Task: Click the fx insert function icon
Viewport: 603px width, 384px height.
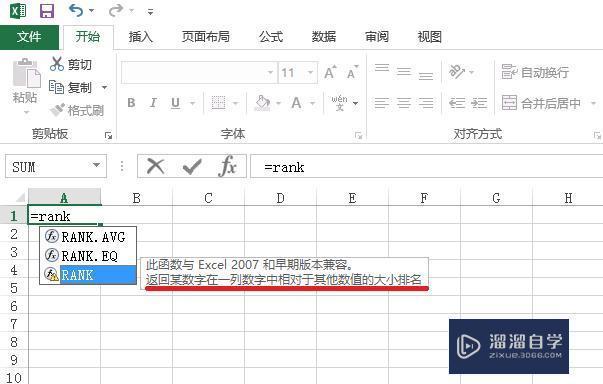Action: [x=227, y=166]
